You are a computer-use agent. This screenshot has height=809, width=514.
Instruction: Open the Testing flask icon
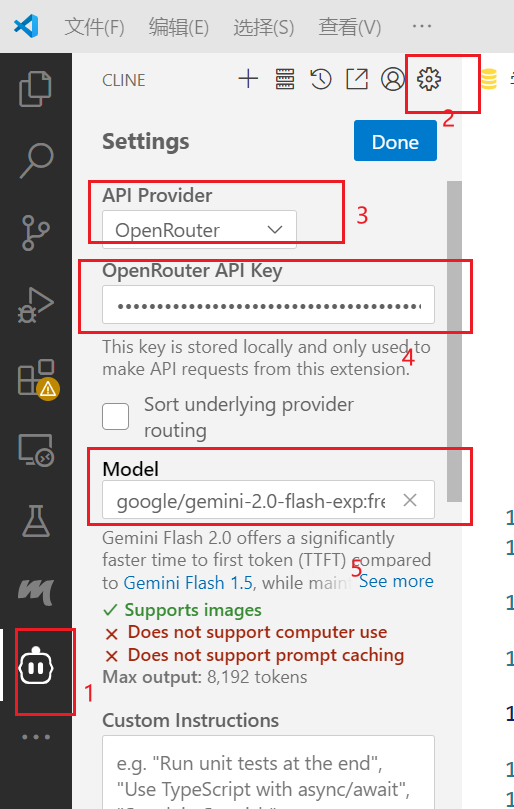pos(35,521)
